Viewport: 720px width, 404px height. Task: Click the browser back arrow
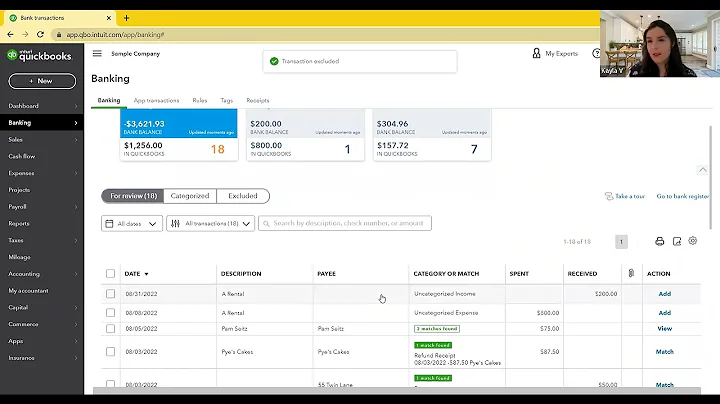tap(10, 34)
